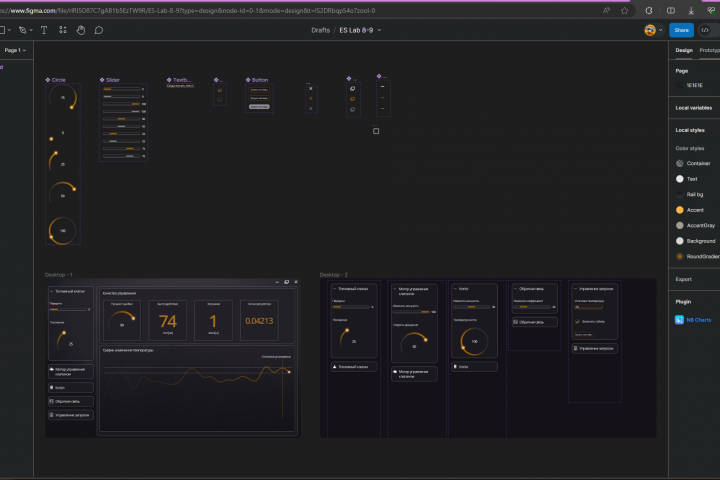Collapse the motor card in Desktop 2
The width and height of the screenshot is (720, 480).
pyautogui.click(x=395, y=289)
